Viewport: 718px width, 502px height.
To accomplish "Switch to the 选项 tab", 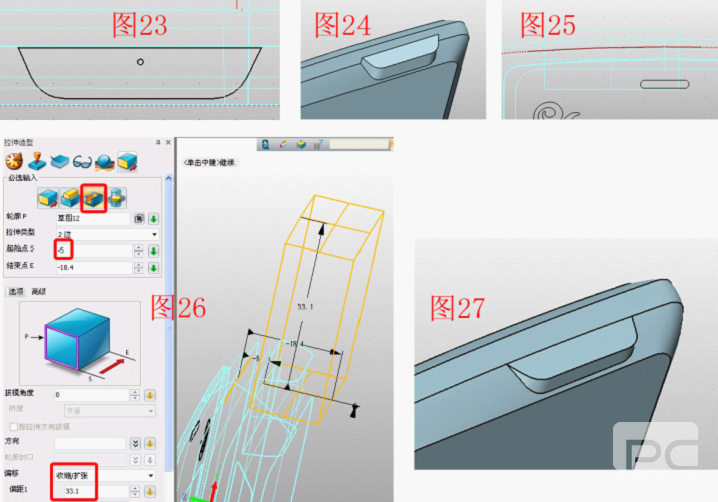I will tap(15, 291).
